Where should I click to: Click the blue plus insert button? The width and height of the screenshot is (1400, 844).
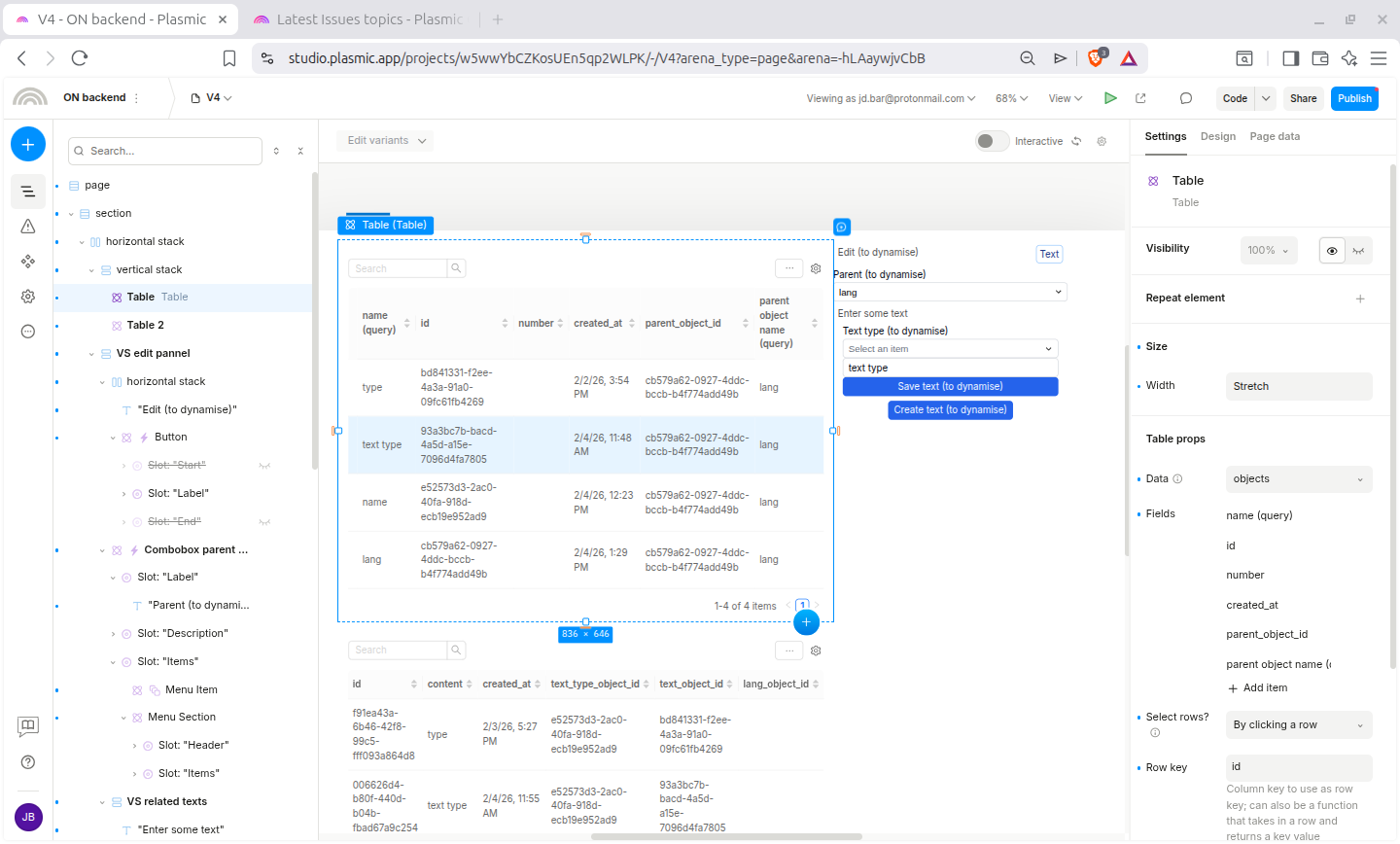[x=28, y=145]
